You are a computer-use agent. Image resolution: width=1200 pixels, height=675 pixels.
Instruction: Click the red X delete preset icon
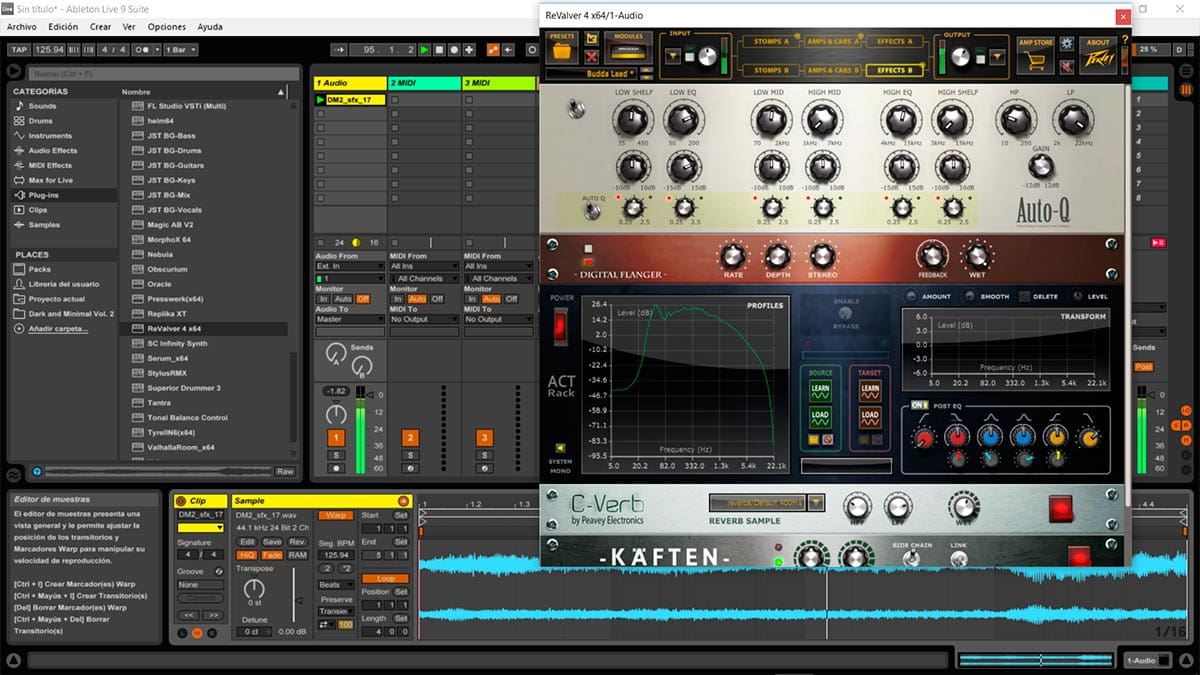coord(592,57)
